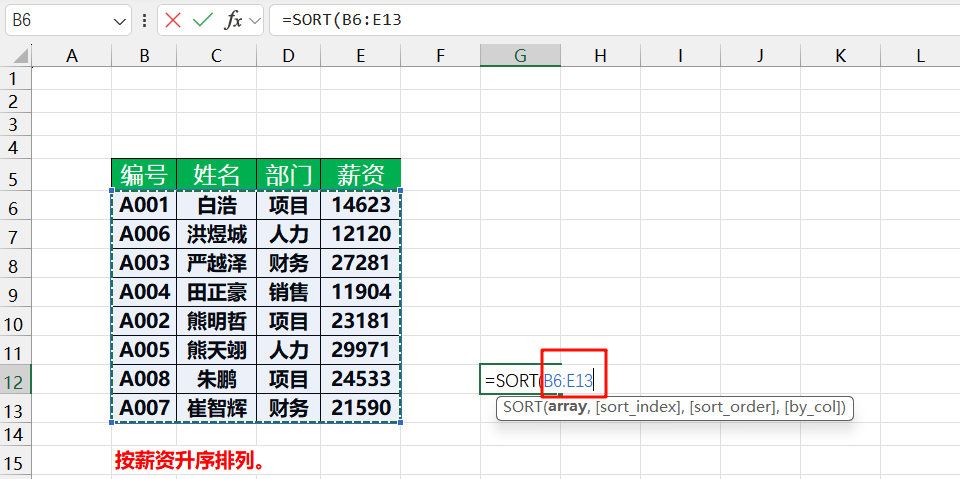Image resolution: width=960 pixels, height=479 pixels.
Task: Confirm the formula with the checkmark icon
Action: click(202, 20)
